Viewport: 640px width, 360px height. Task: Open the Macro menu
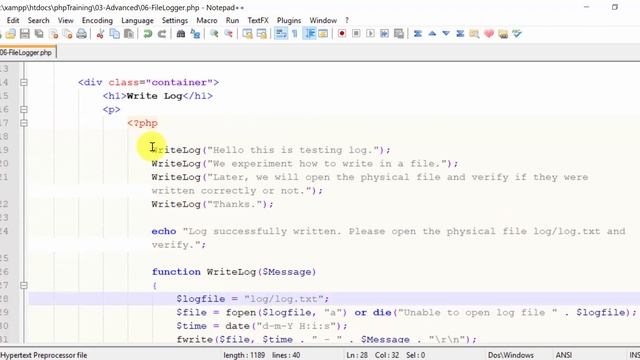point(207,20)
